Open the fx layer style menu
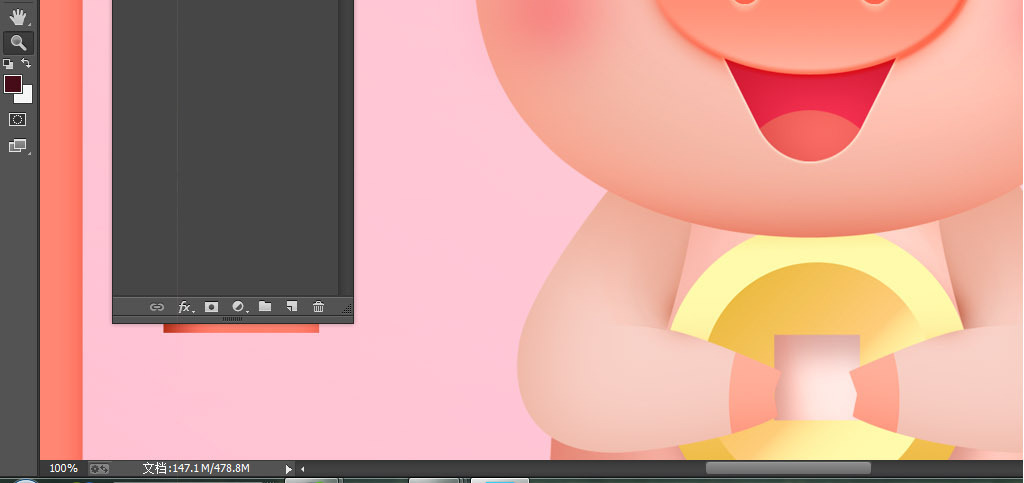 click(x=185, y=307)
